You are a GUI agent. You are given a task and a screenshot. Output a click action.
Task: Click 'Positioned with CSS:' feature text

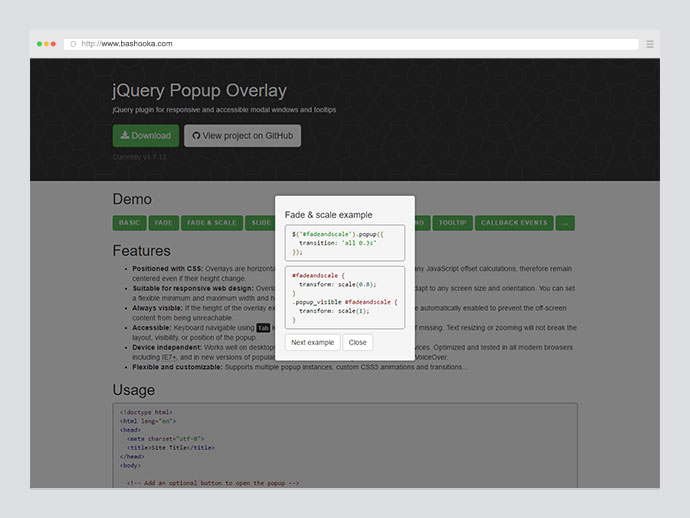coord(167,268)
